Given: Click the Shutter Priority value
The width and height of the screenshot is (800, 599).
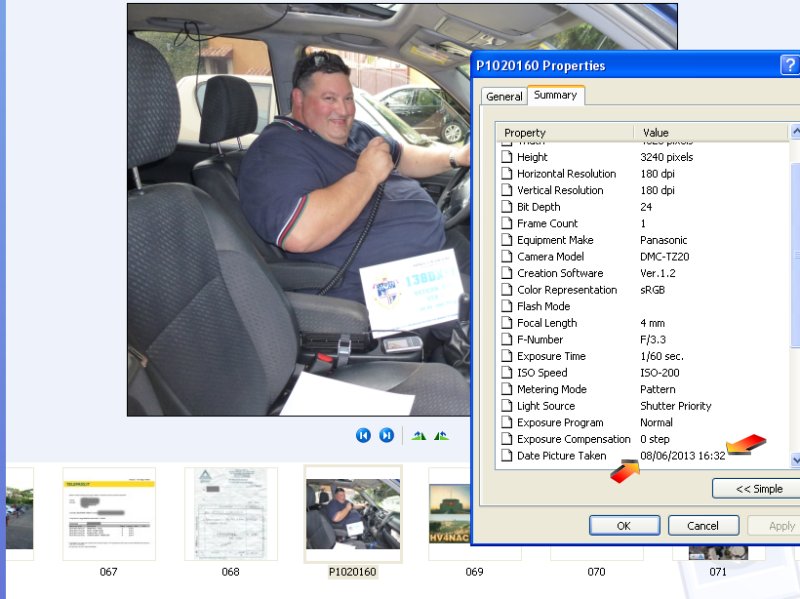Looking at the screenshot, I should (676, 406).
